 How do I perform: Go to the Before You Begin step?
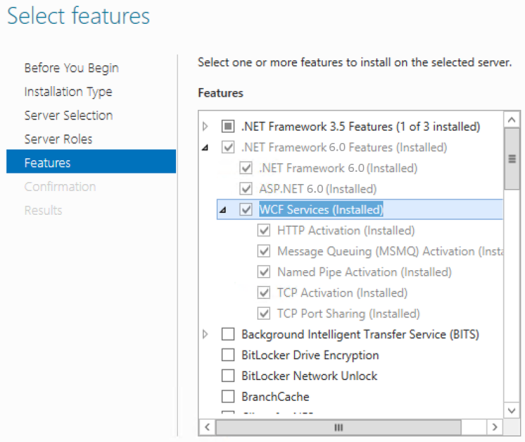(x=71, y=68)
